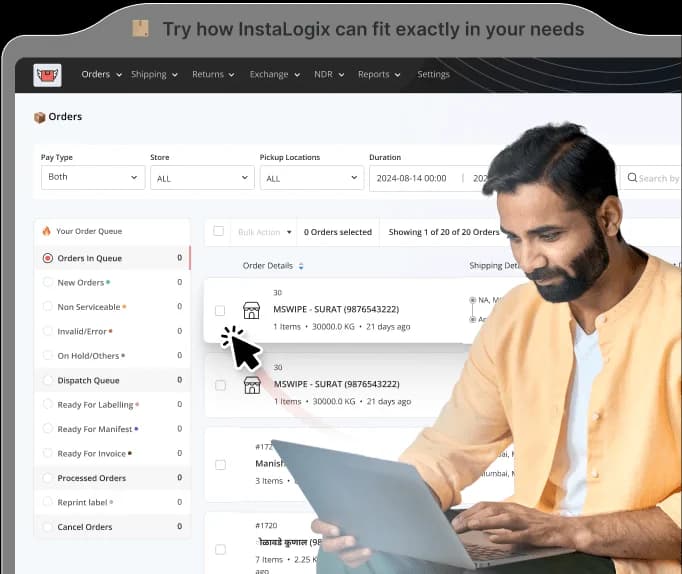682x574 pixels.
Task: Click order number #1720
Action: [x=266, y=525]
